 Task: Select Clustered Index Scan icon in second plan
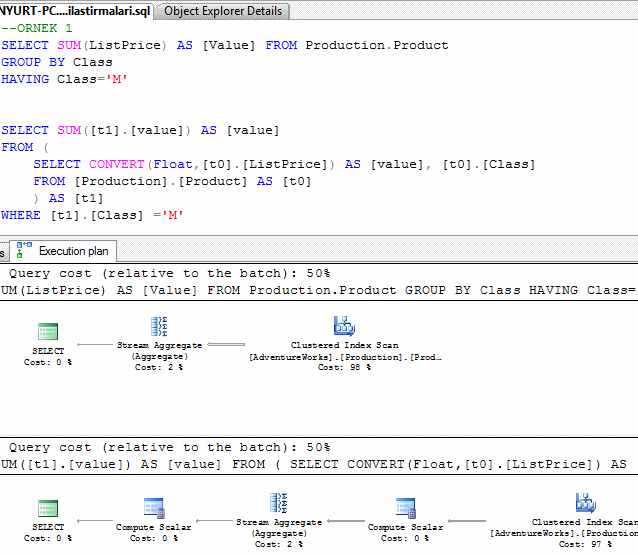pyautogui.click(x=585, y=503)
